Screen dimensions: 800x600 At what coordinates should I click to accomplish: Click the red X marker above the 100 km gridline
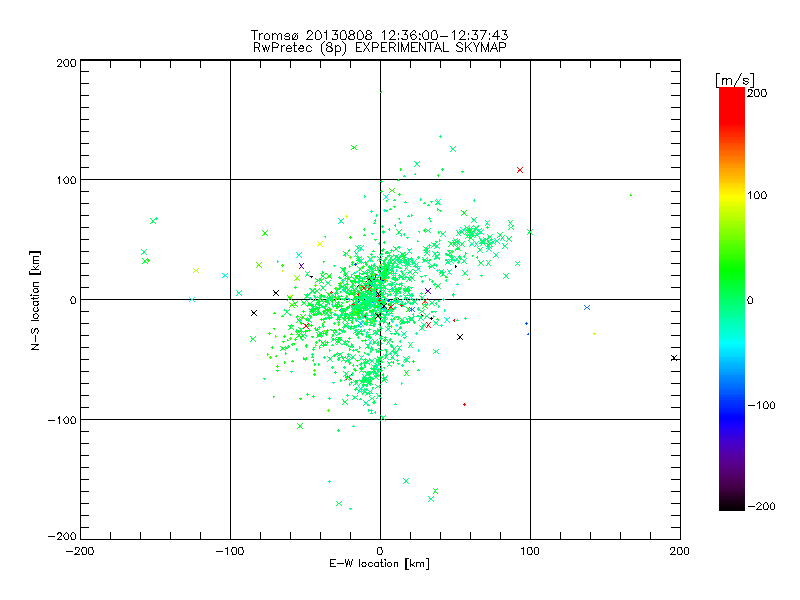[520, 170]
